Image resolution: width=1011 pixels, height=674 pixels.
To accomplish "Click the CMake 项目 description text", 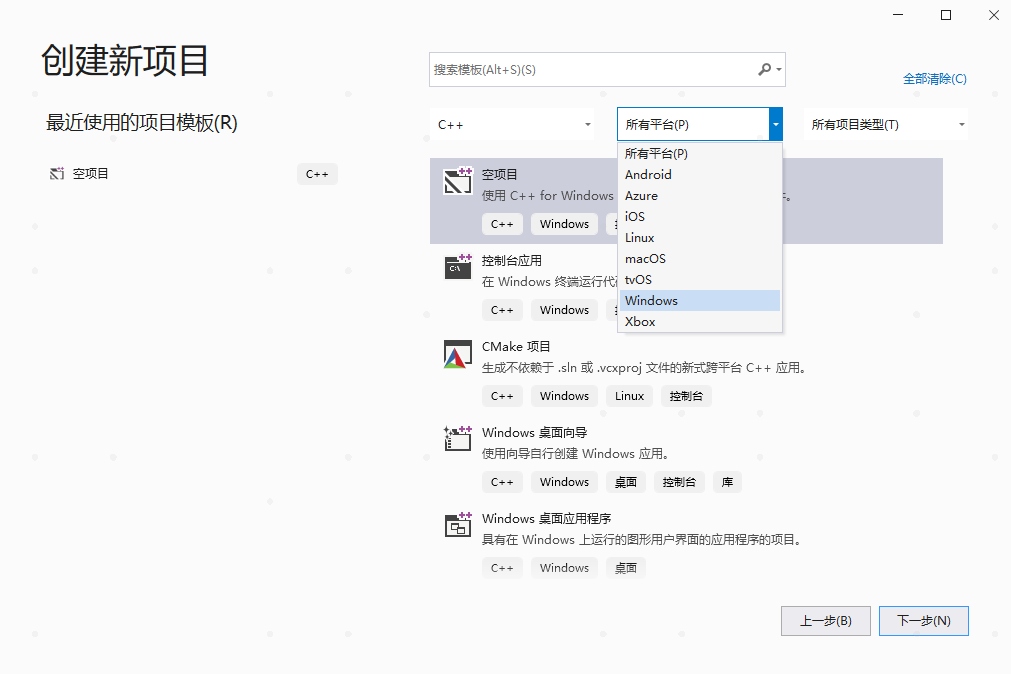I will click(645, 368).
